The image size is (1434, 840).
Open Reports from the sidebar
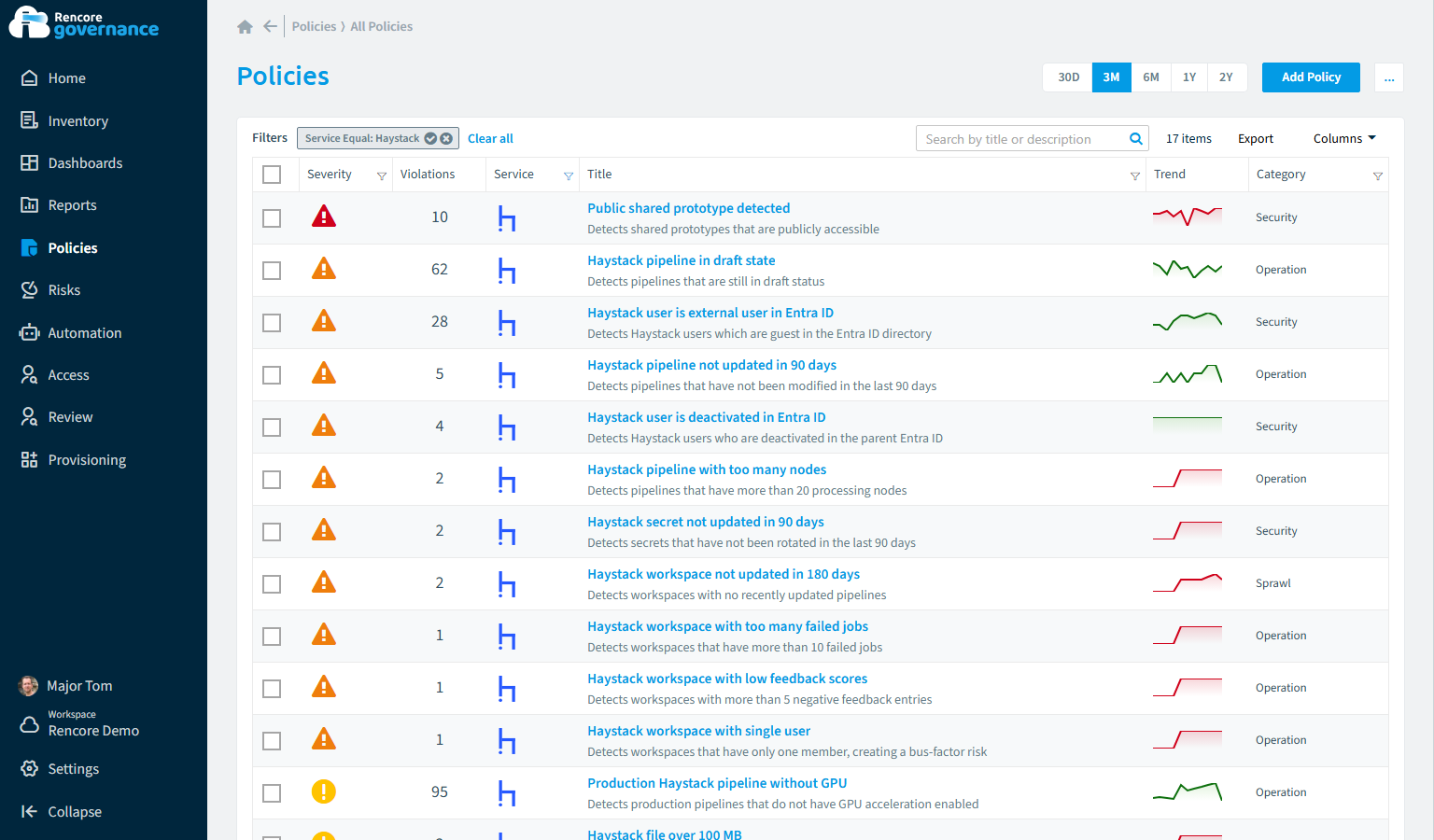59,205
